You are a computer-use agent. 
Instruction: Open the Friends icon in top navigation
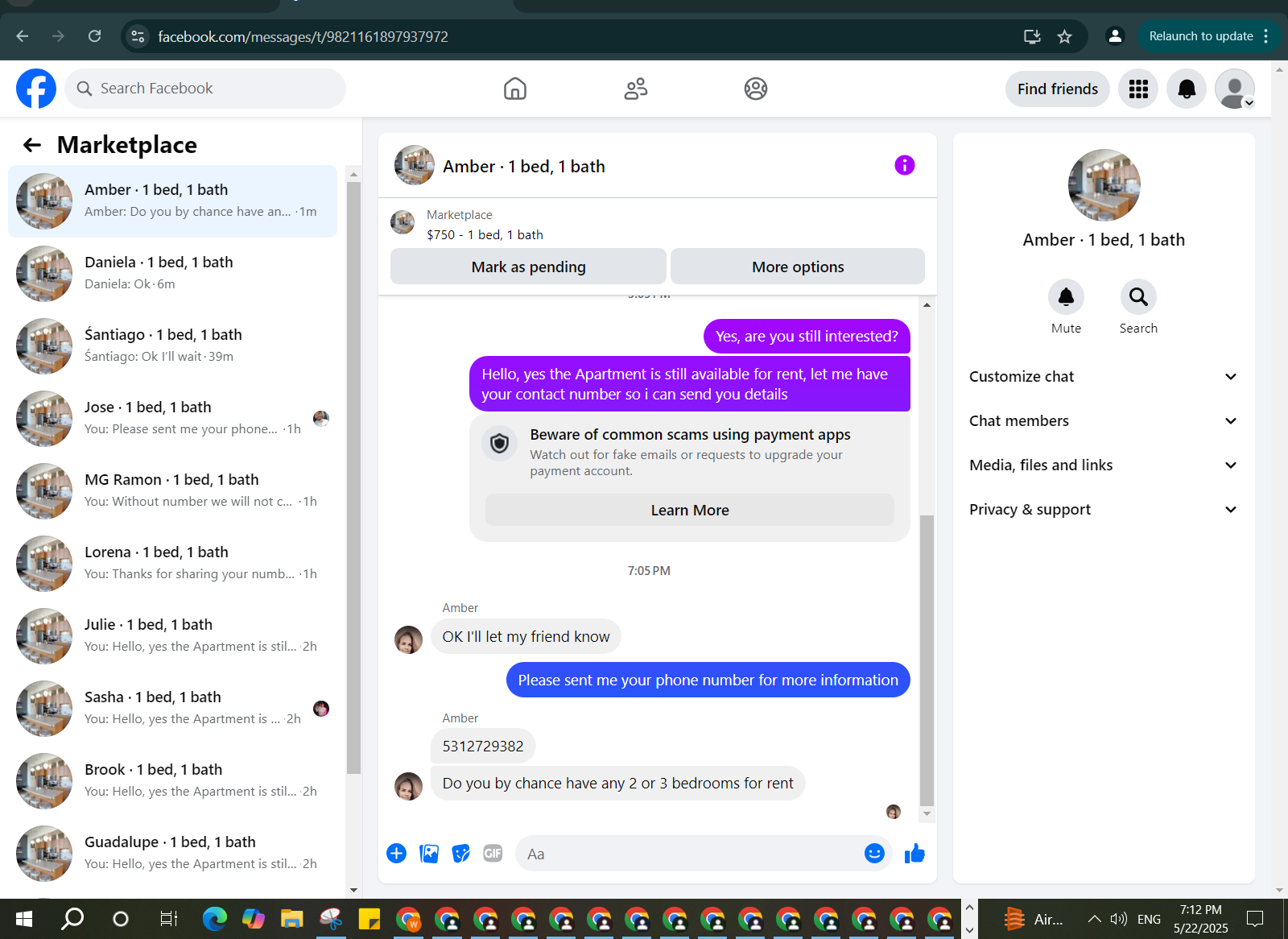[636, 89]
